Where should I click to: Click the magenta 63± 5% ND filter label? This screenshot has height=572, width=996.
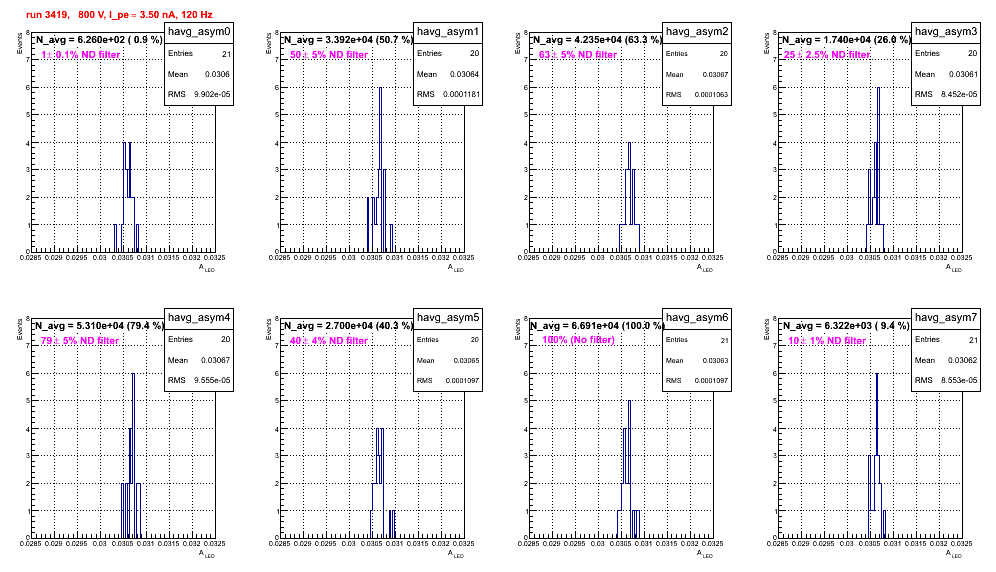578,55
